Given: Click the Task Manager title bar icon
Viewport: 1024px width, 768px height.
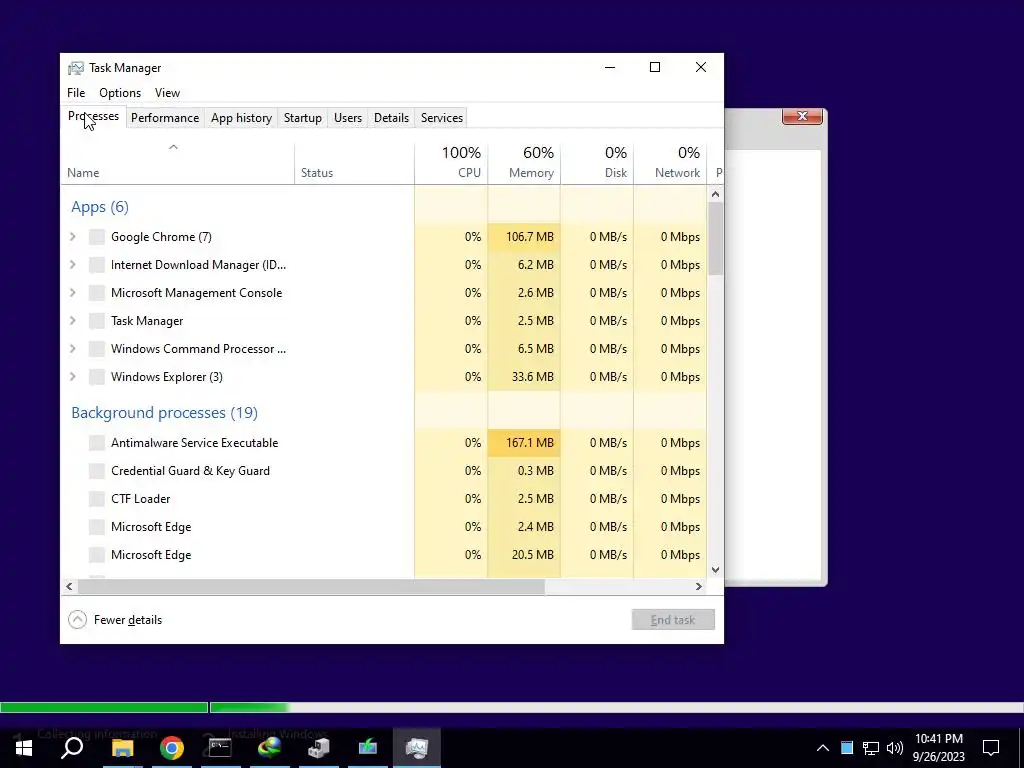Looking at the screenshot, I should tap(76, 68).
